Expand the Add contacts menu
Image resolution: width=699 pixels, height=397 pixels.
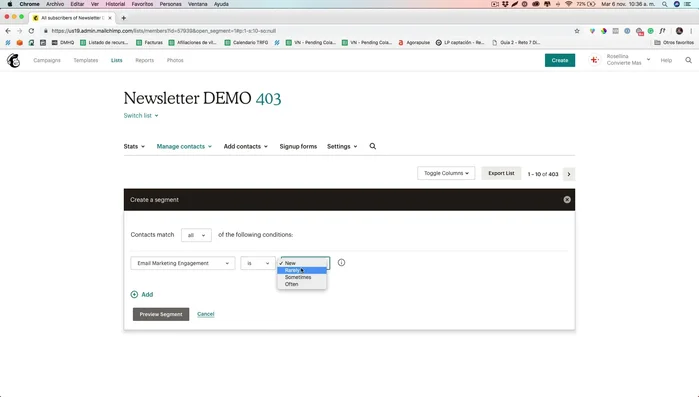pos(246,146)
